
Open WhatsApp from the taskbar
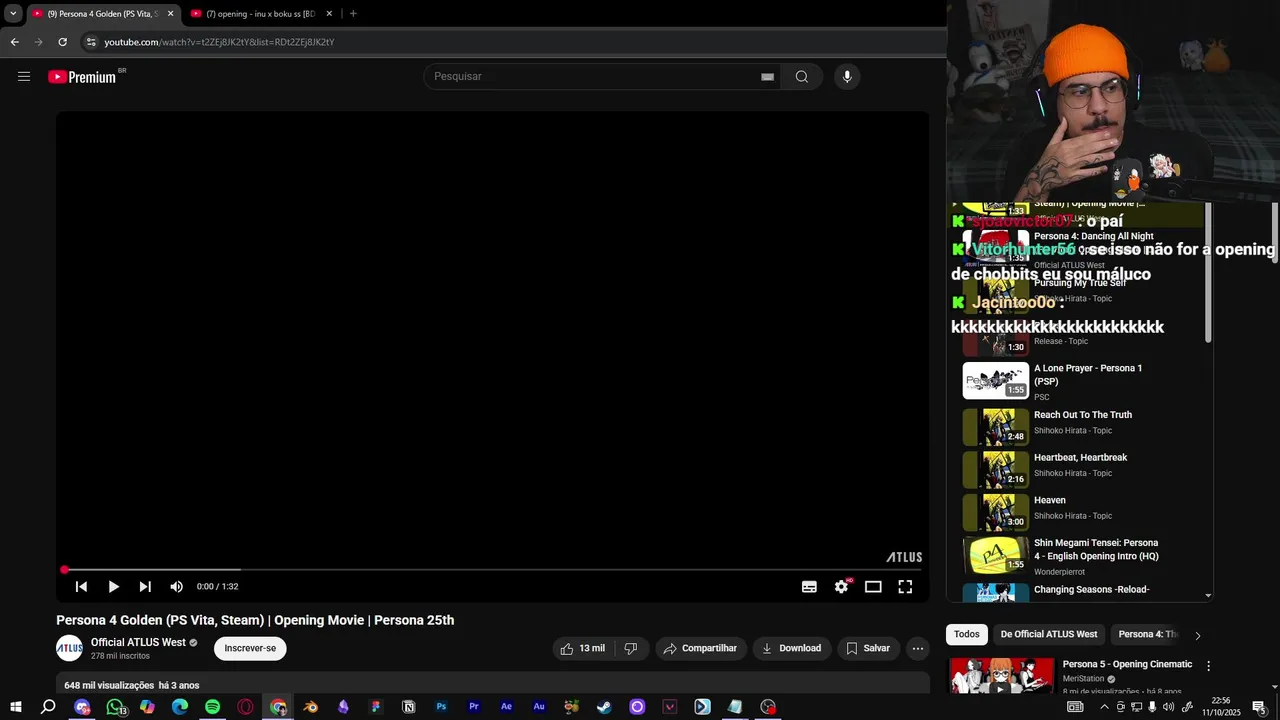pyautogui.click(x=115, y=707)
